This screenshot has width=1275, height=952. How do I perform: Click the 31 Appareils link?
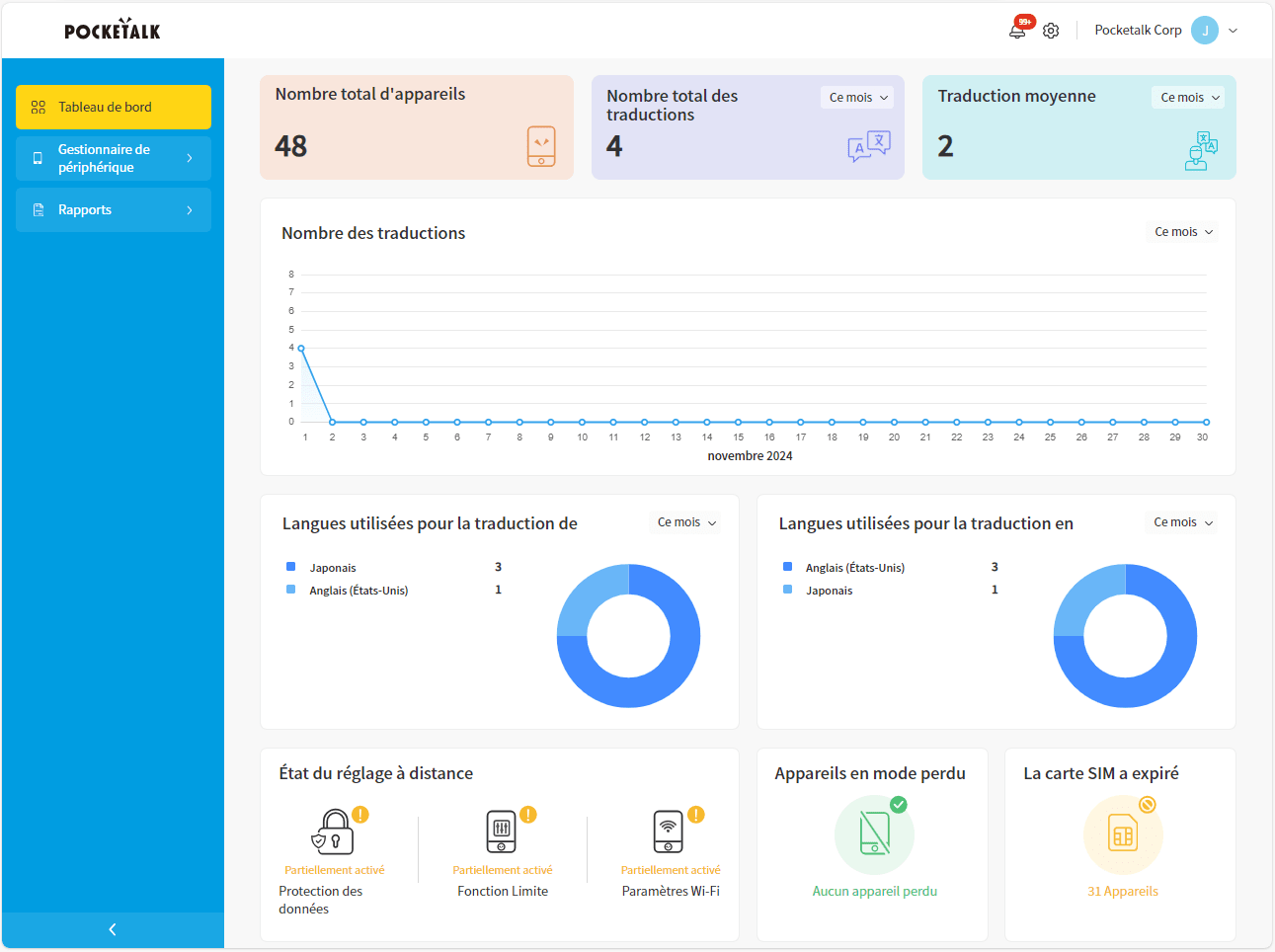1123,891
